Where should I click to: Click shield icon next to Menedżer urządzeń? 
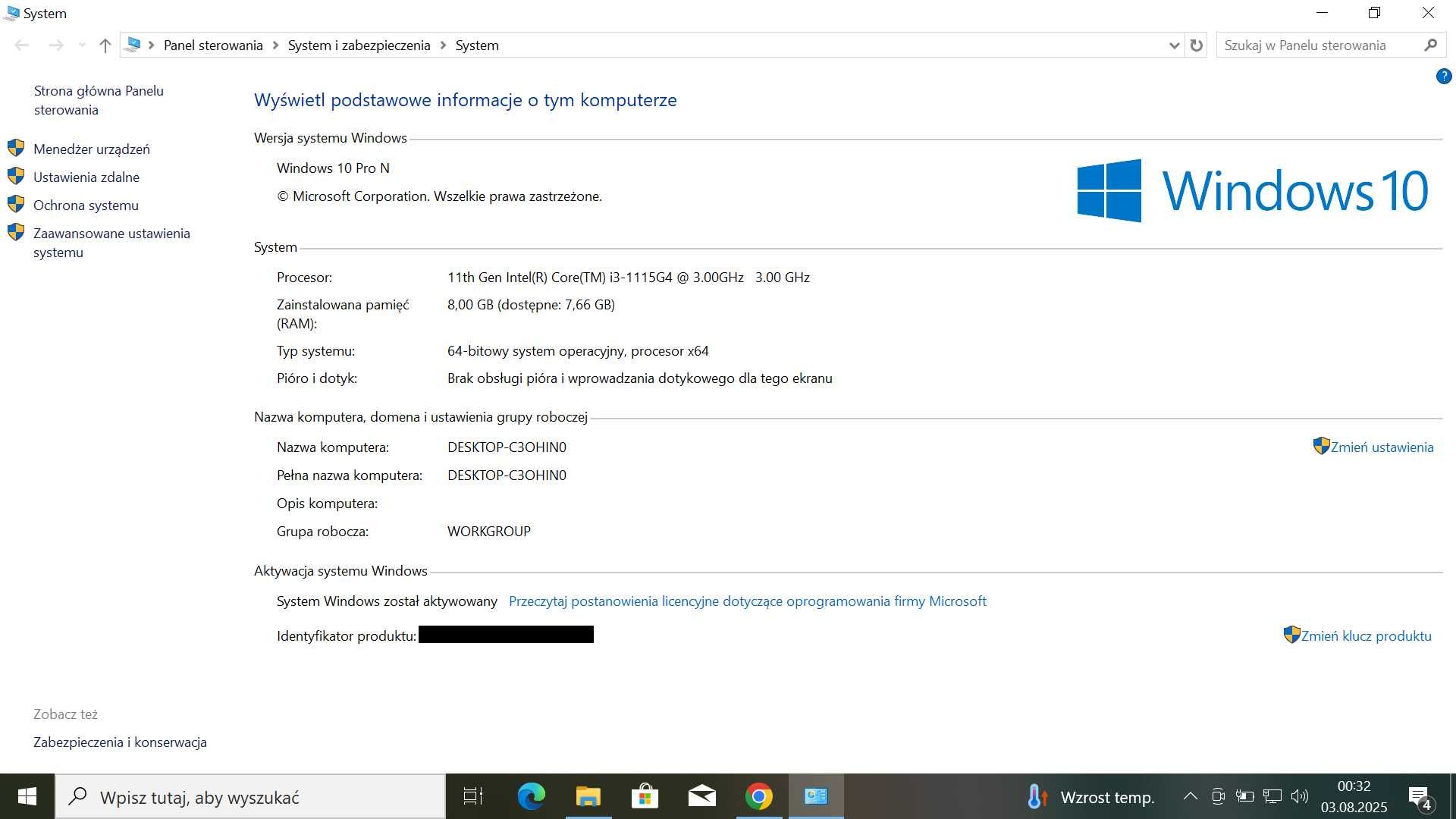[16, 148]
